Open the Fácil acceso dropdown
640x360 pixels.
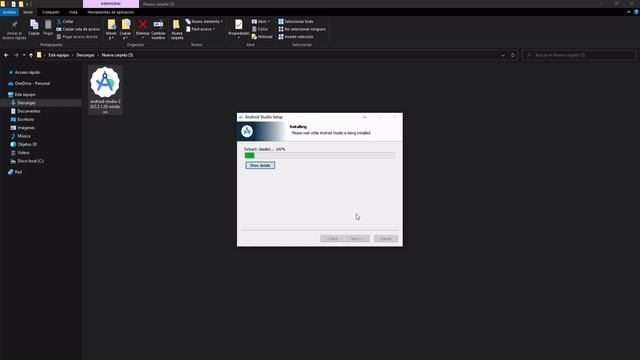click(200, 29)
